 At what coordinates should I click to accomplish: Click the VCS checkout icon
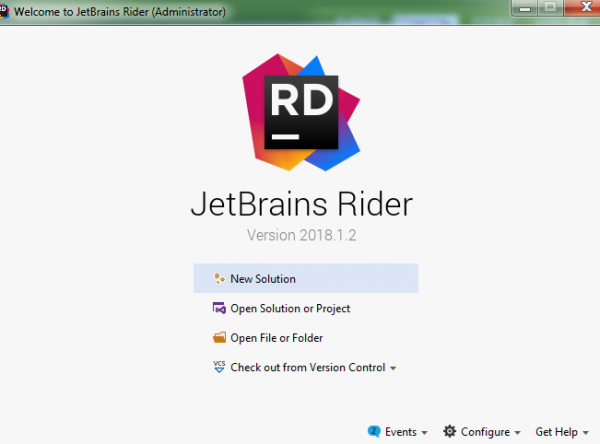click(219, 367)
